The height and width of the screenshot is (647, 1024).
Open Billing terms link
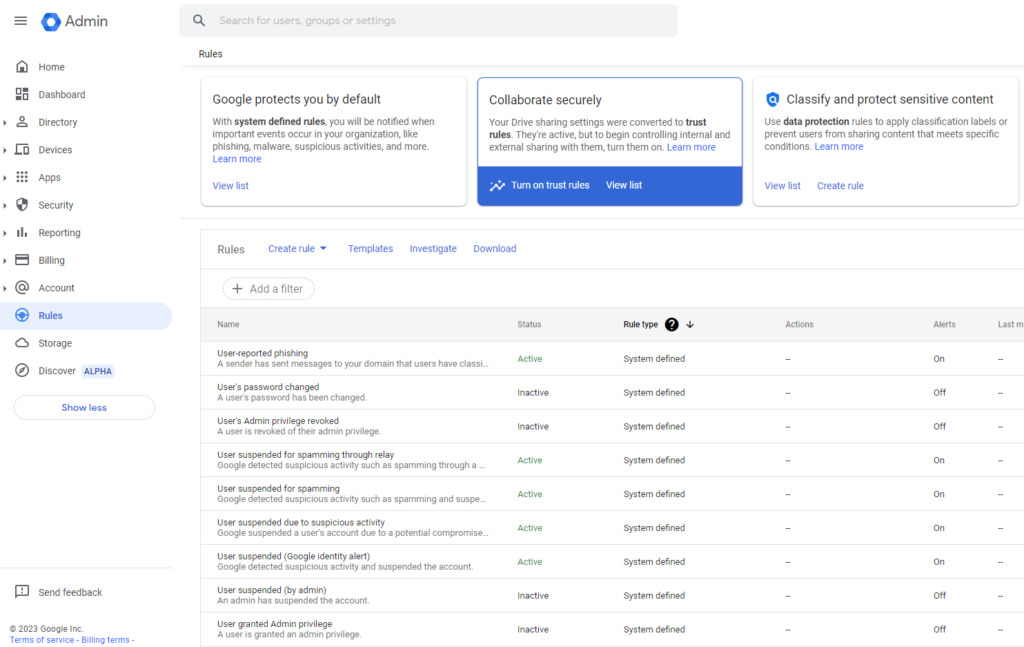click(105, 640)
